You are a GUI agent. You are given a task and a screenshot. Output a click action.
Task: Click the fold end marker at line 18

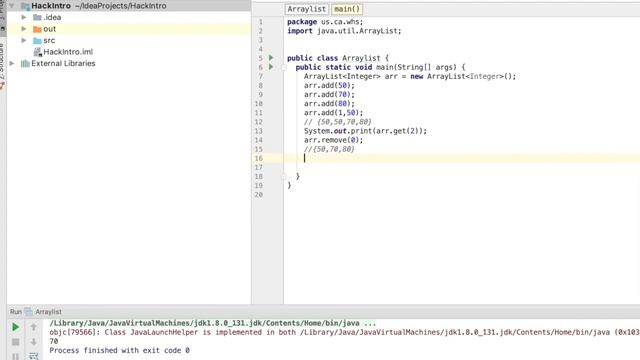point(284,176)
